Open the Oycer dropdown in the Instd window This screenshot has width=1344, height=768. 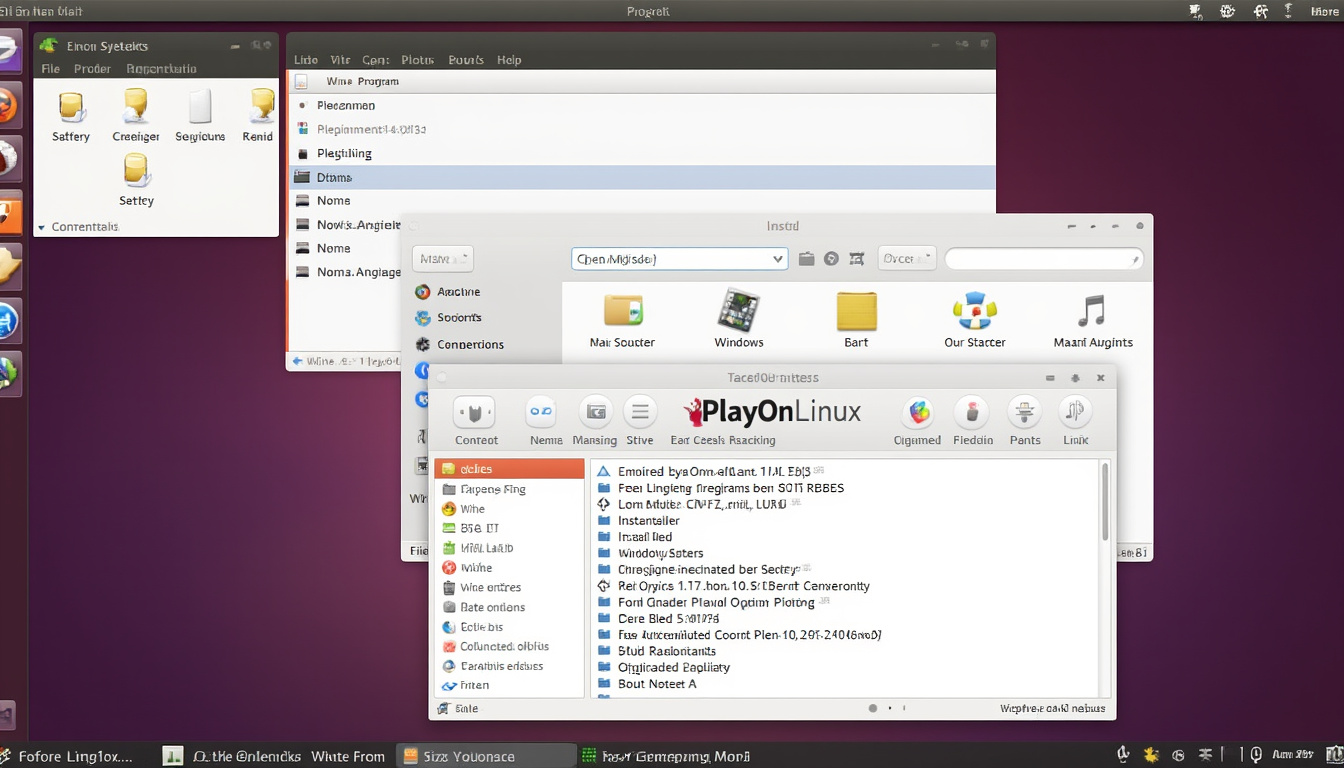point(907,259)
